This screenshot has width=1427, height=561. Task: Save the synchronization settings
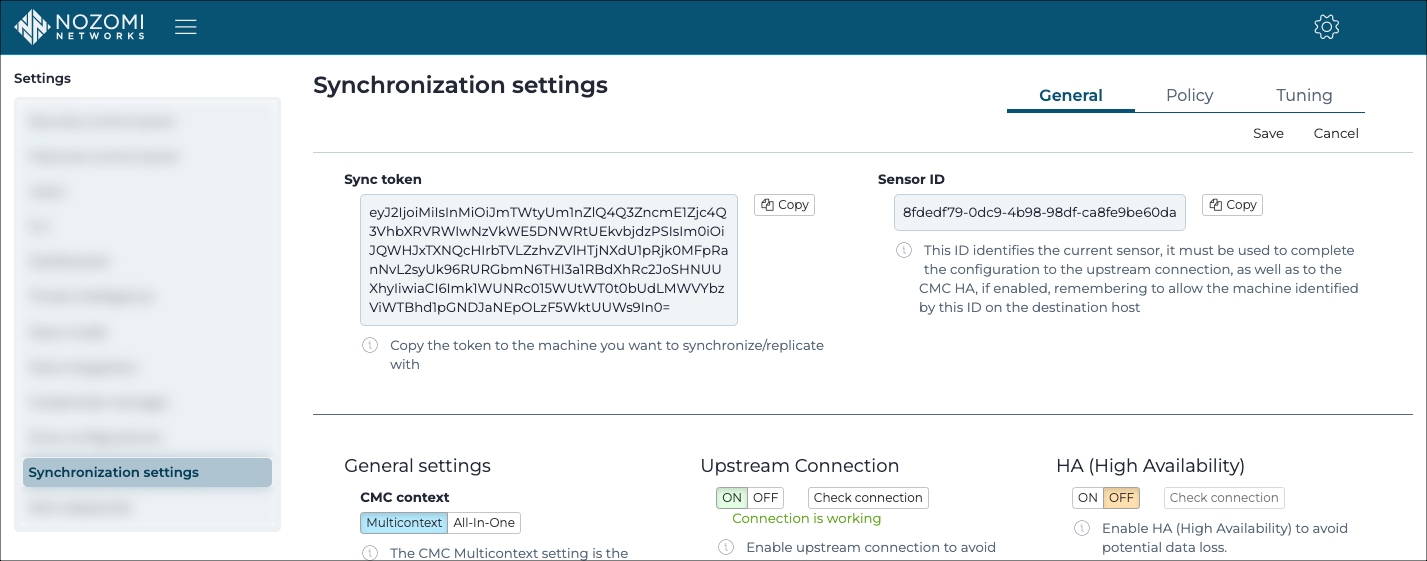point(1268,133)
